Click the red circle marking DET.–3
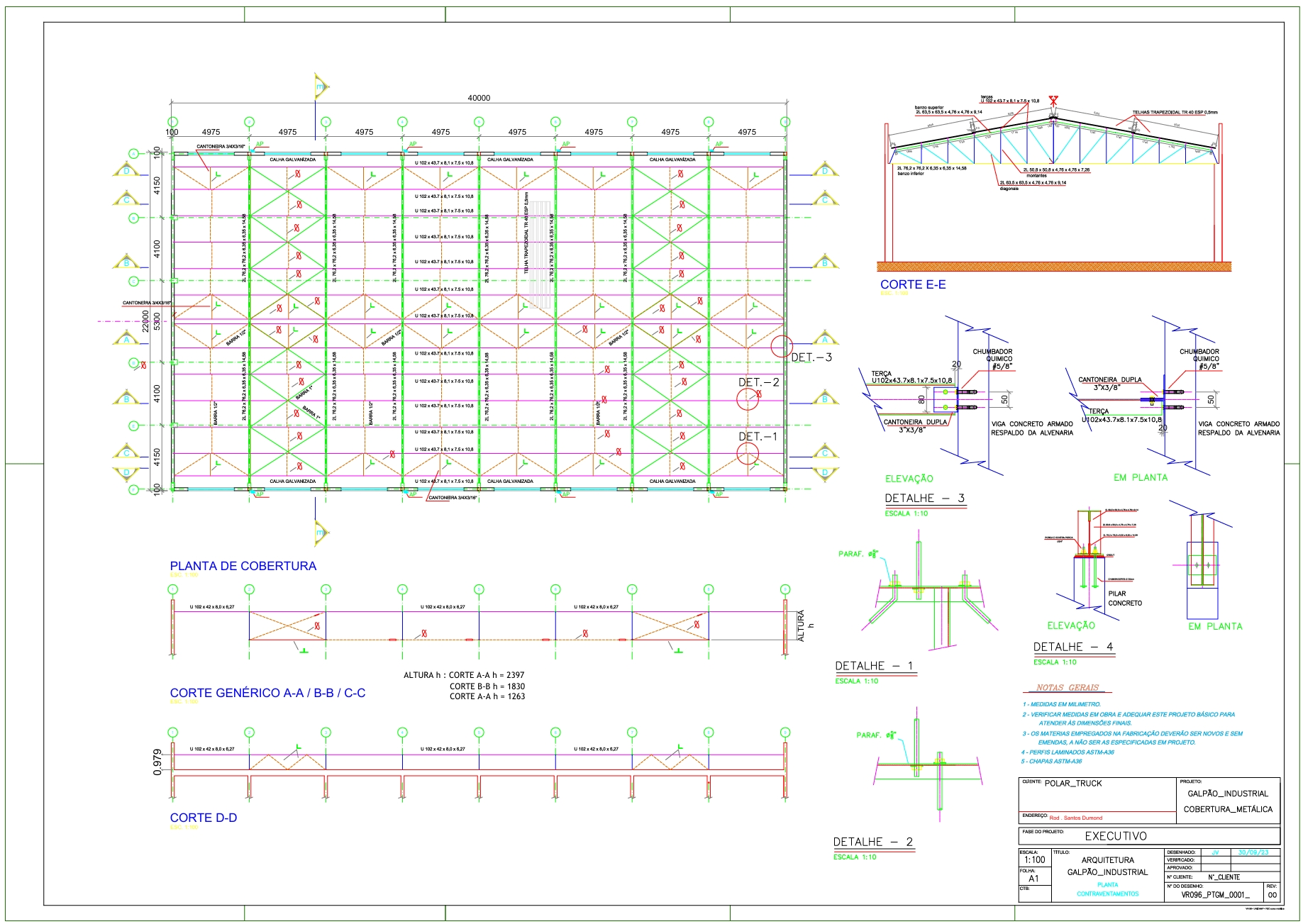1303x924 pixels. [781, 347]
